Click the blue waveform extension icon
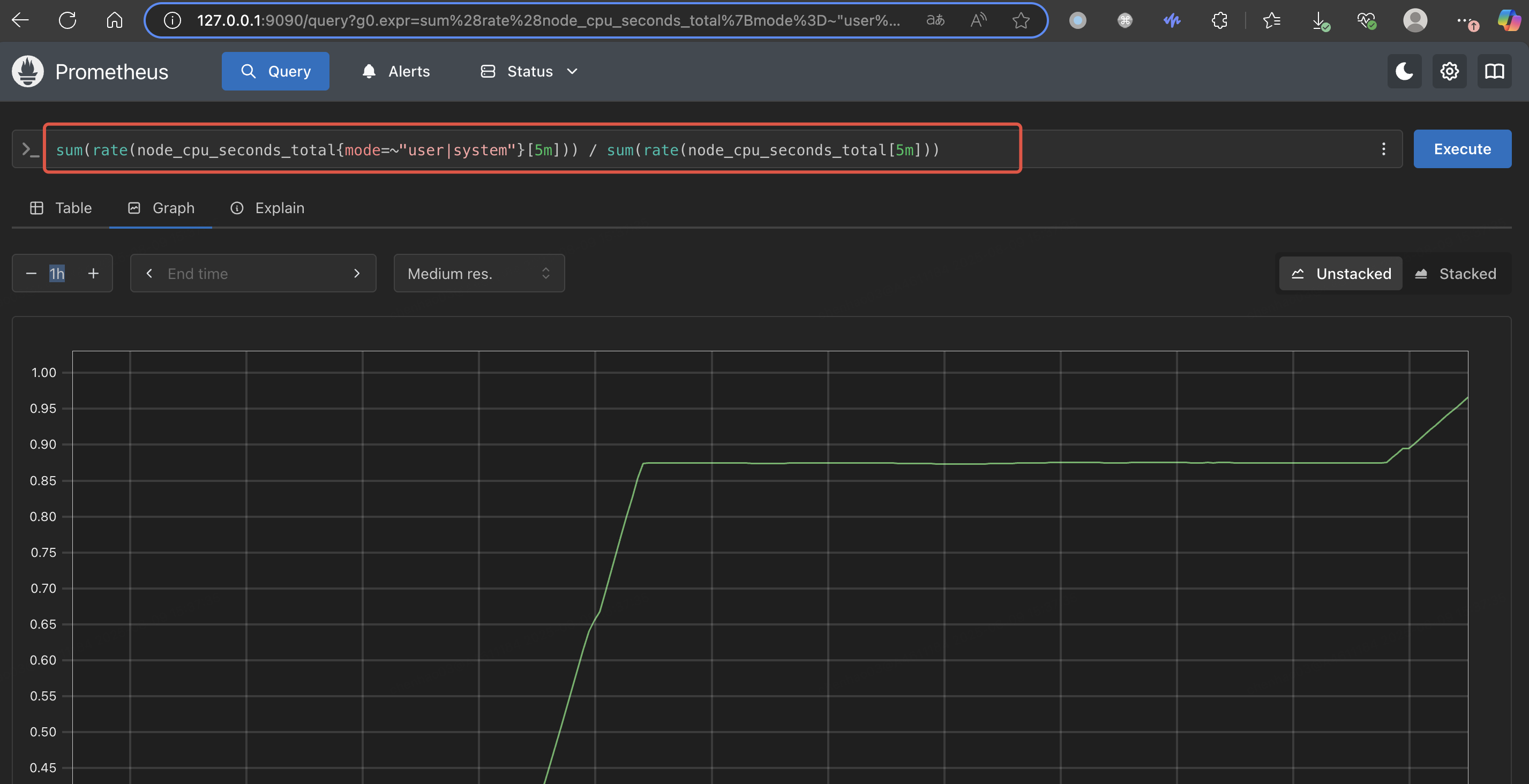Screen dimensions: 1529x784 (1172, 21)
